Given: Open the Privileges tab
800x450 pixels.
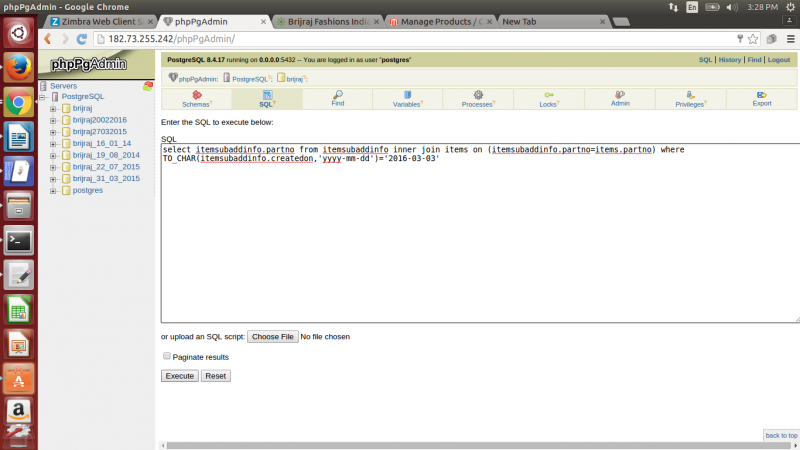Looking at the screenshot, I should click(690, 99).
